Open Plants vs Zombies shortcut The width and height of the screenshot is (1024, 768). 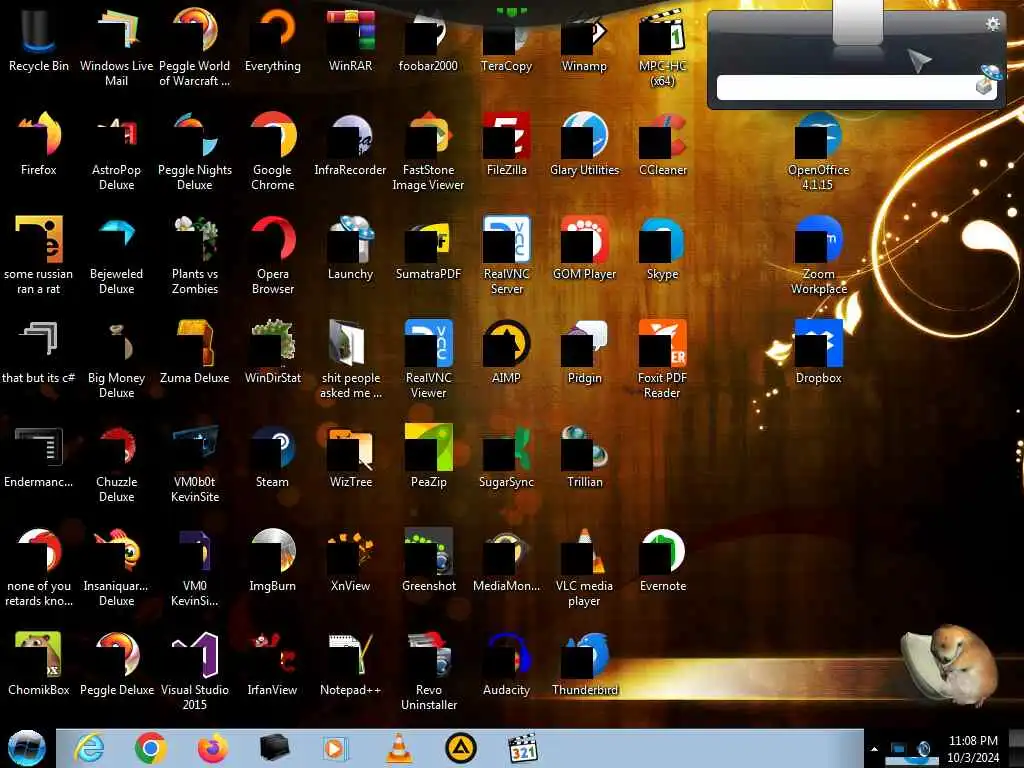coord(195,255)
